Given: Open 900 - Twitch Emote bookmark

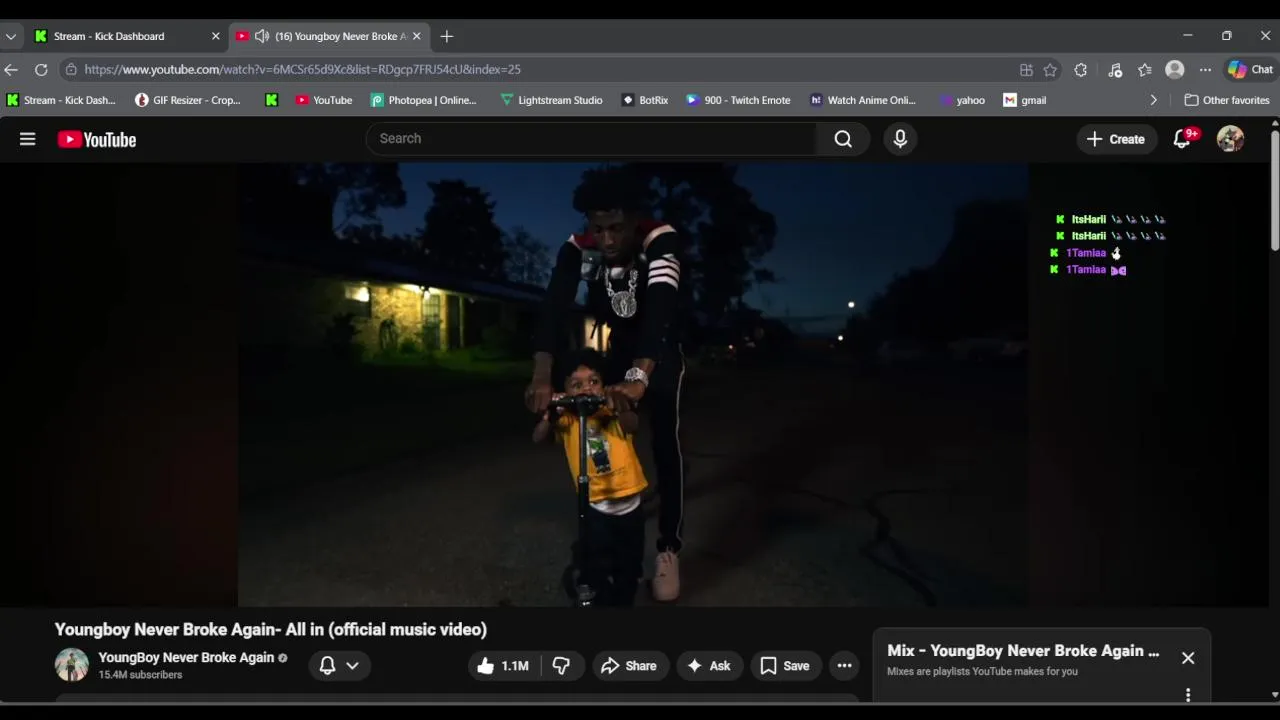Looking at the screenshot, I should [x=738, y=100].
